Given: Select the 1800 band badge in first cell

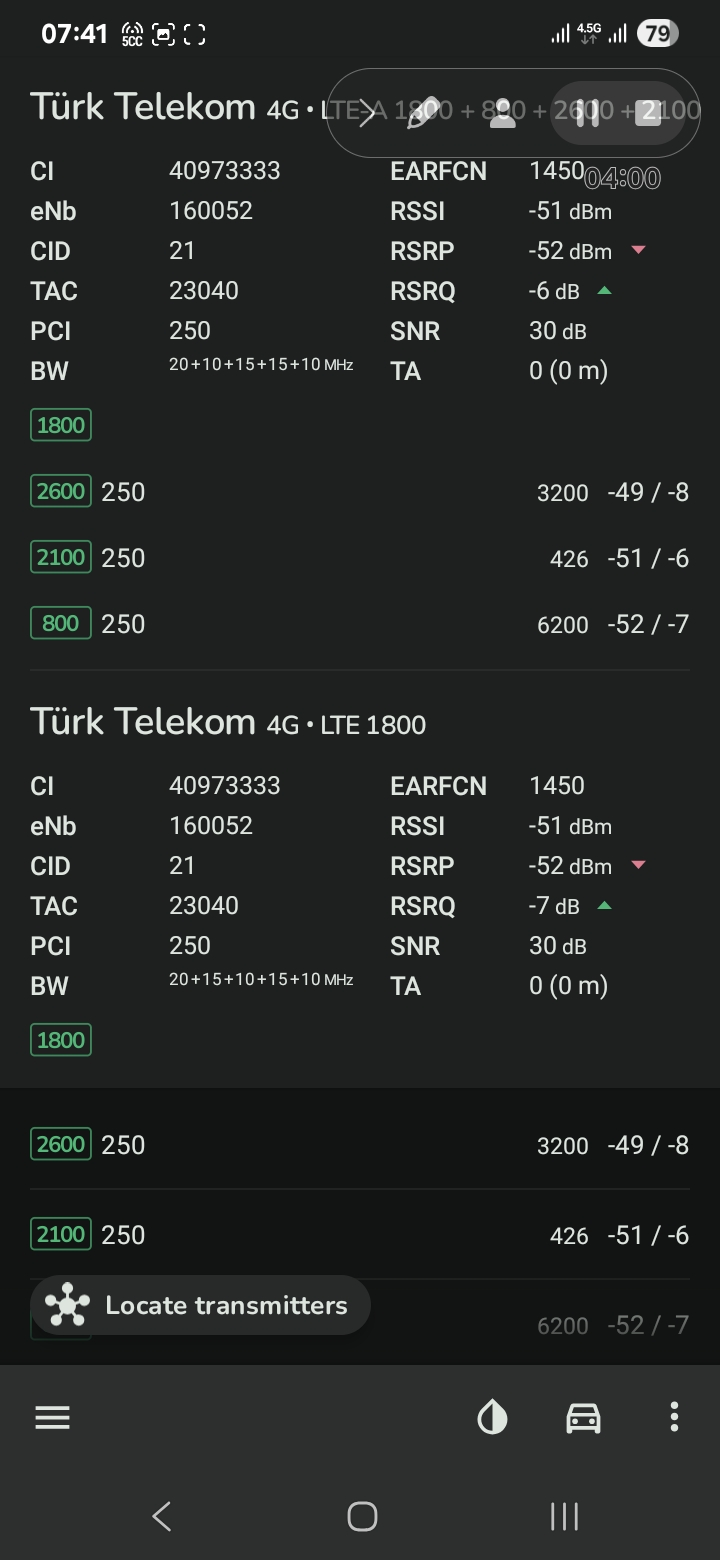Looking at the screenshot, I should (61, 425).
